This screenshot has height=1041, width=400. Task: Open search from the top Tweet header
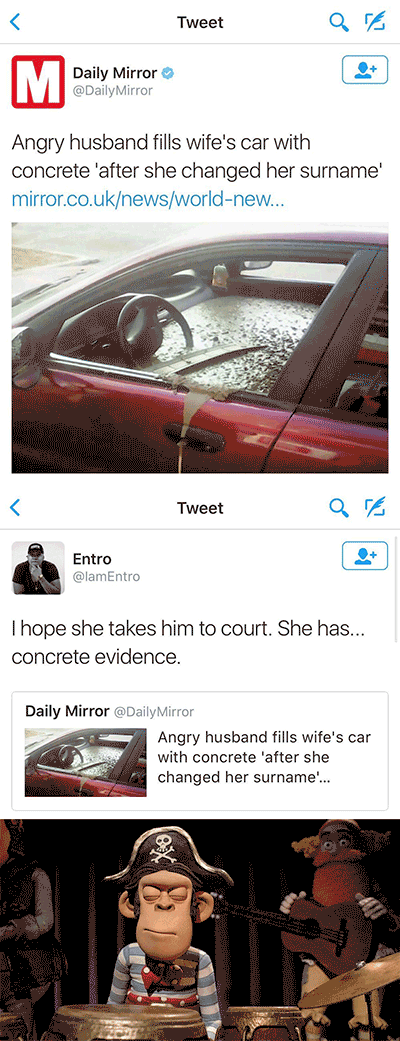[339, 23]
